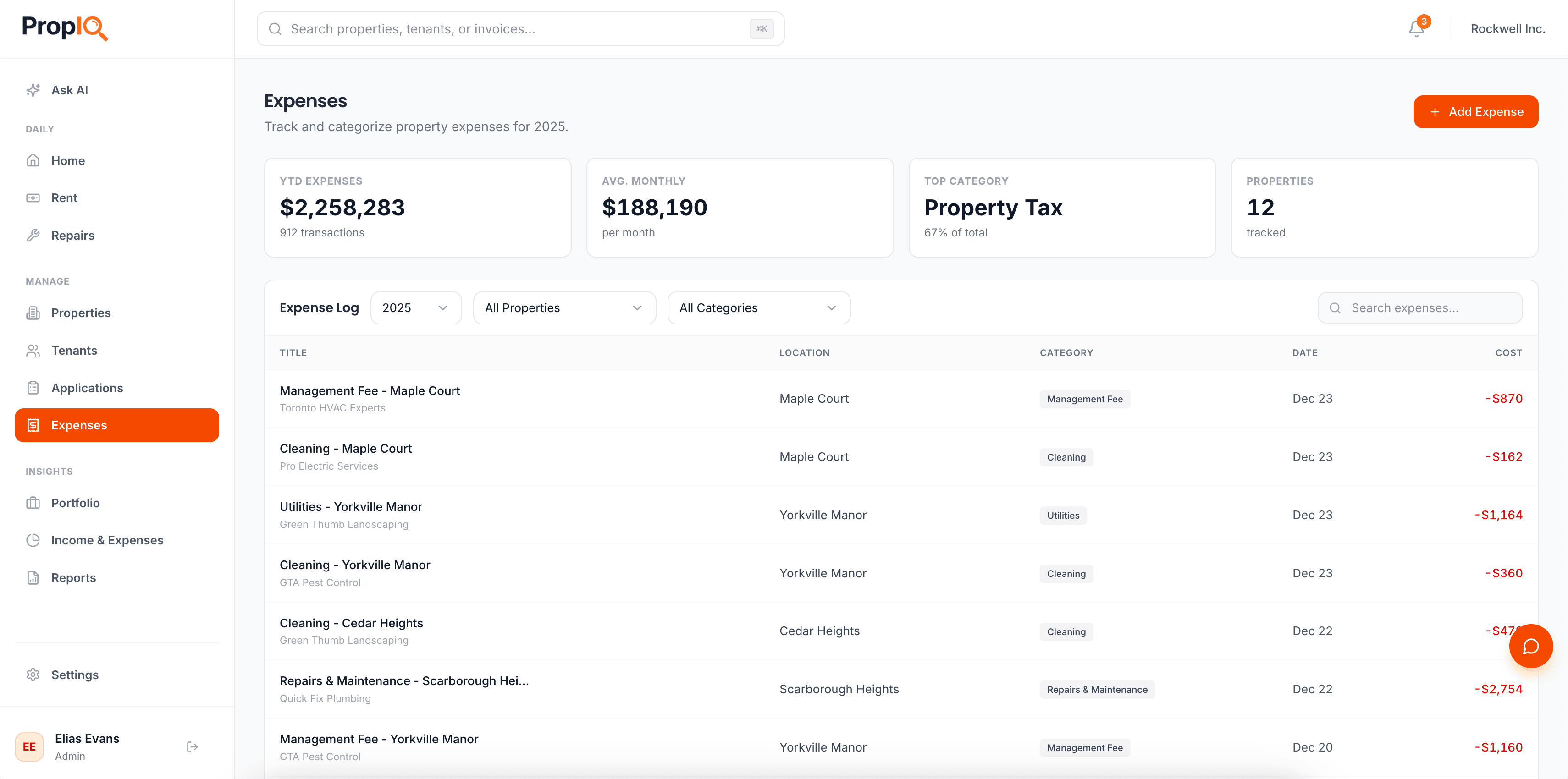Open the All Categories filter dropdown
1568x779 pixels.
click(758, 308)
